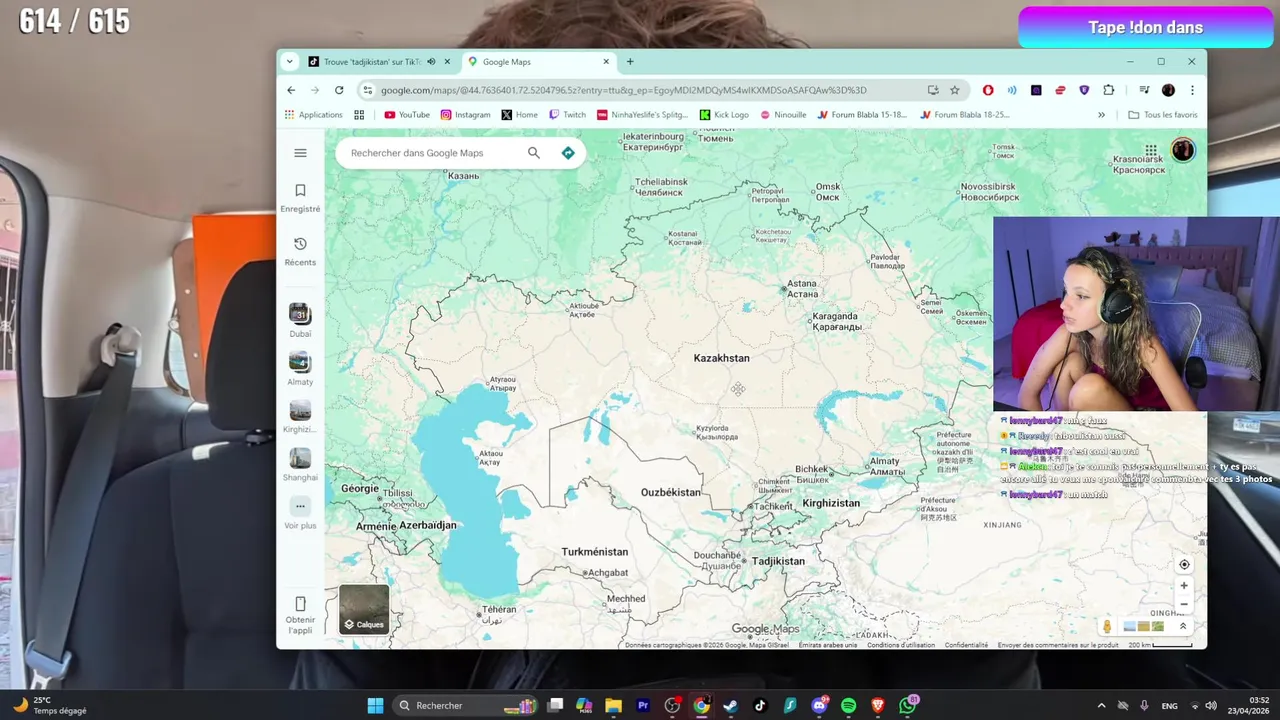
Task: Show more bookmarks with the chevron
Action: tap(1102, 115)
